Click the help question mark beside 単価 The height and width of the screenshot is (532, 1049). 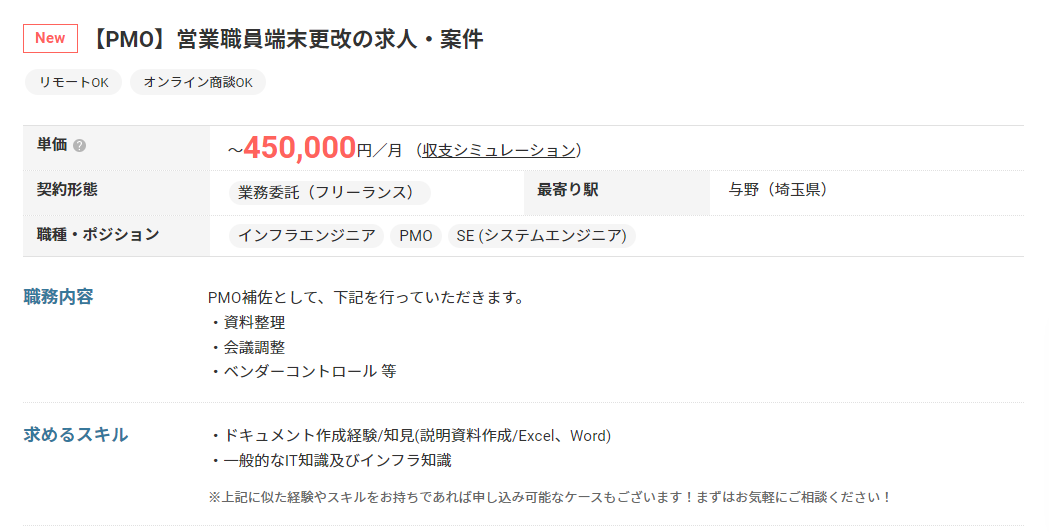80,146
